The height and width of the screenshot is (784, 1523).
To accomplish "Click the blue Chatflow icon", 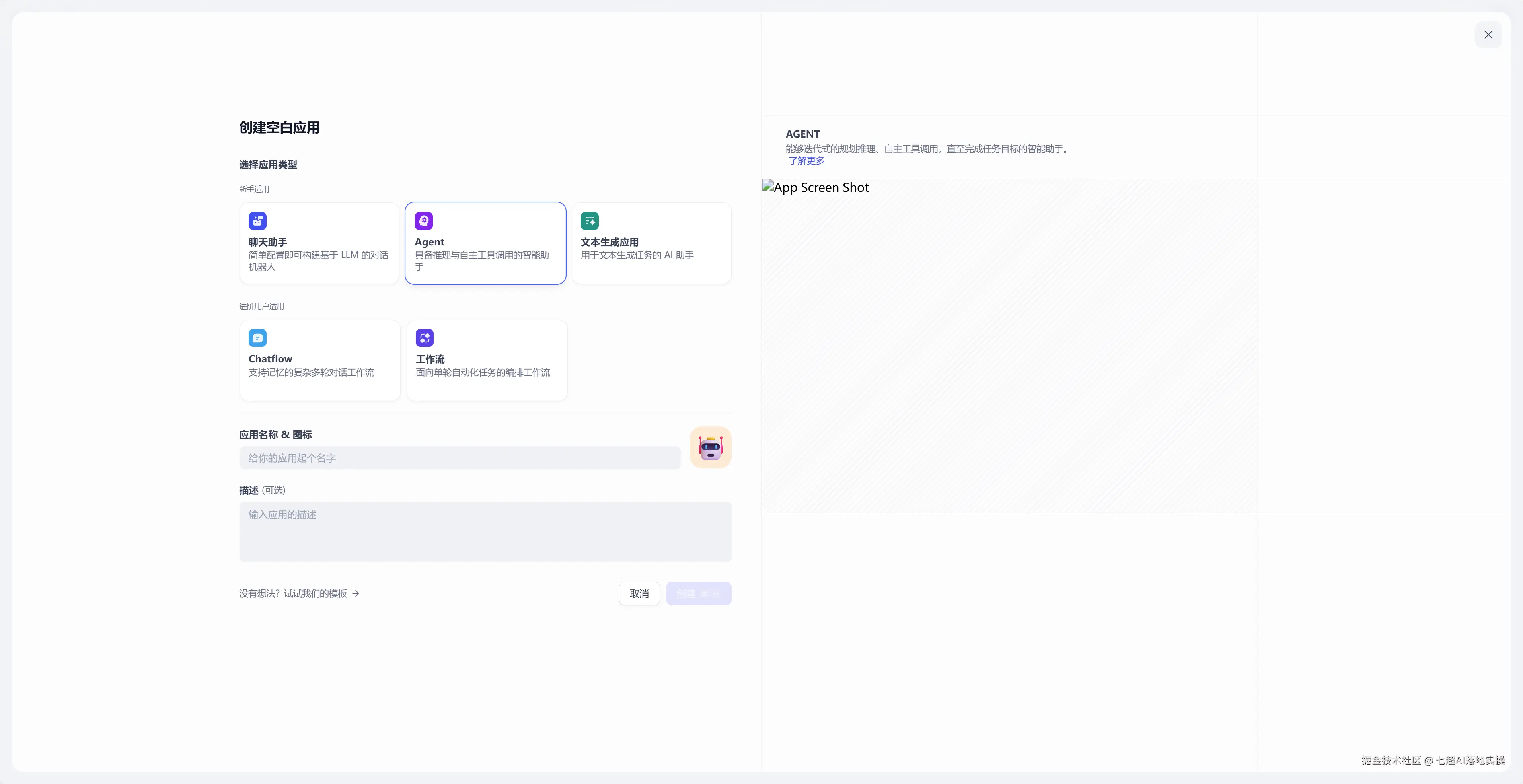I will [x=257, y=338].
